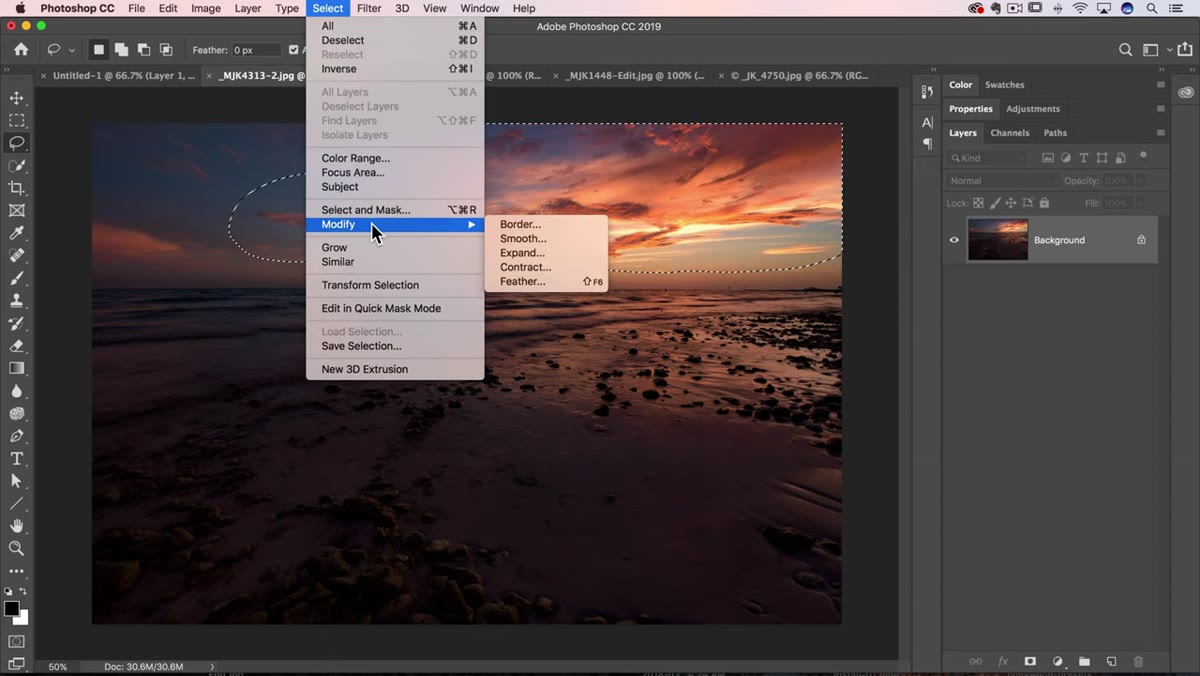Open the Properties panel menu
Viewport: 1200px width, 676px height.
tap(1160, 109)
